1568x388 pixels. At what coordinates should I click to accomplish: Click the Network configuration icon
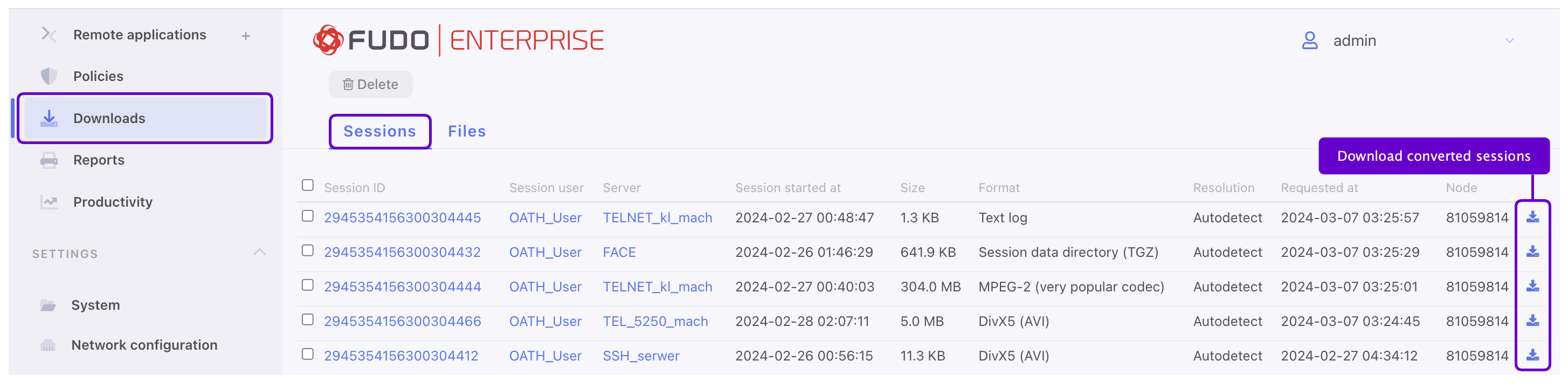click(x=49, y=345)
